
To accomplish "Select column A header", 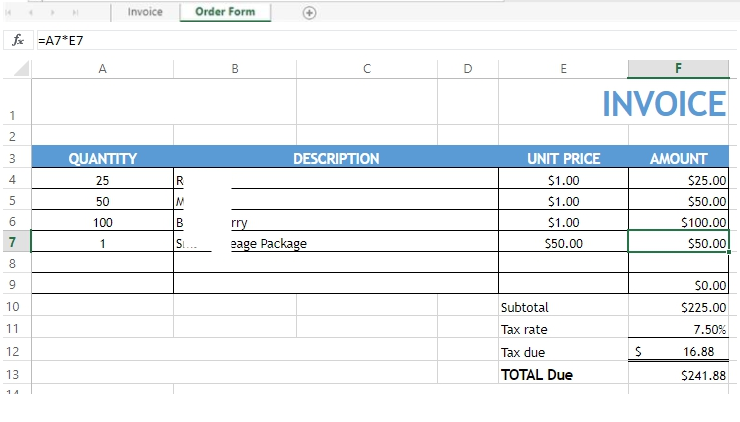I will tap(102, 69).
